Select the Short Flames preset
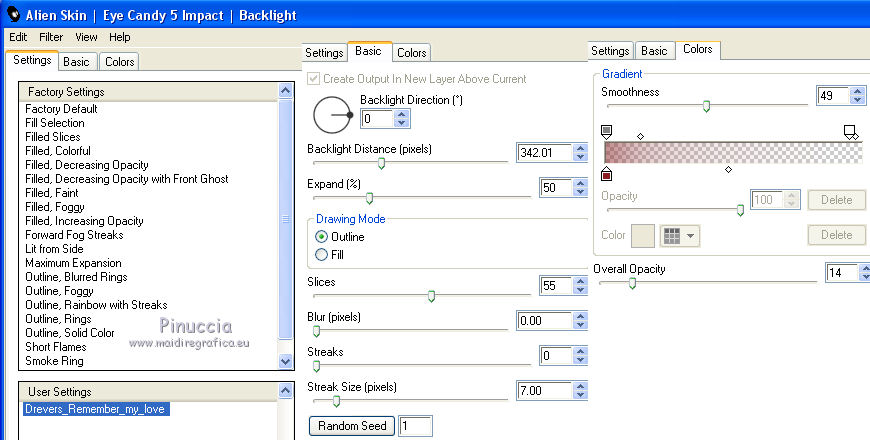 (56, 347)
